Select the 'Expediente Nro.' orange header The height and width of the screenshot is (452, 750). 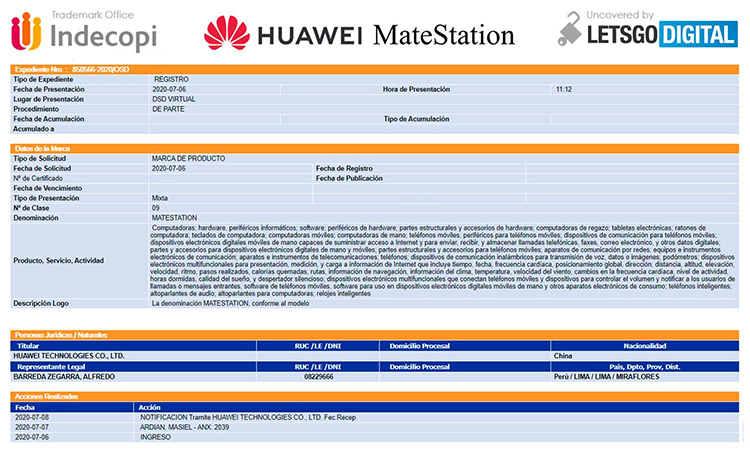pos(375,69)
